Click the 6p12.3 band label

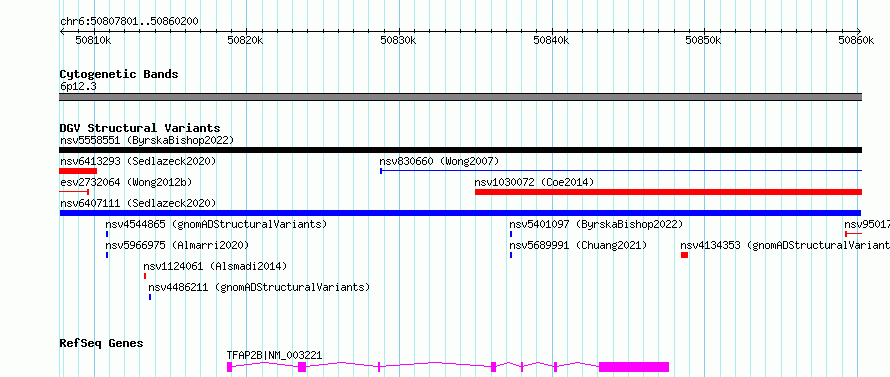(78, 87)
